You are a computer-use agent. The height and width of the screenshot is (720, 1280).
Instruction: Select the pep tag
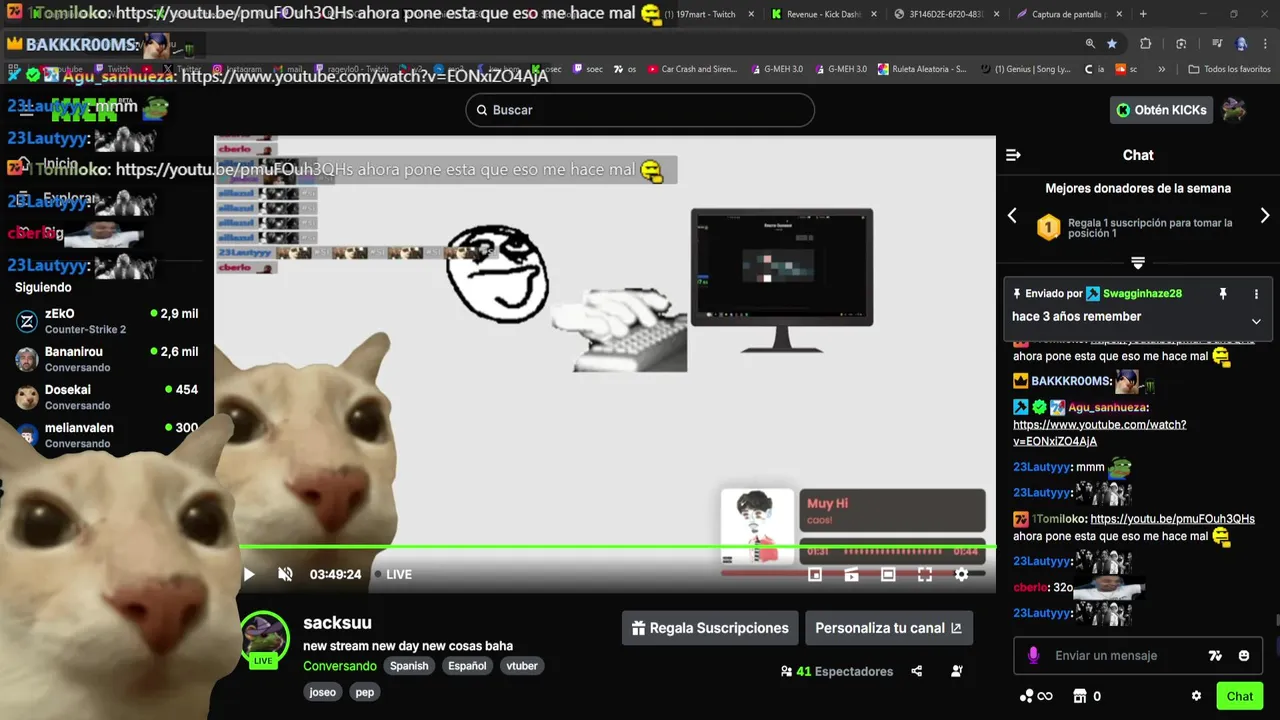(x=365, y=692)
